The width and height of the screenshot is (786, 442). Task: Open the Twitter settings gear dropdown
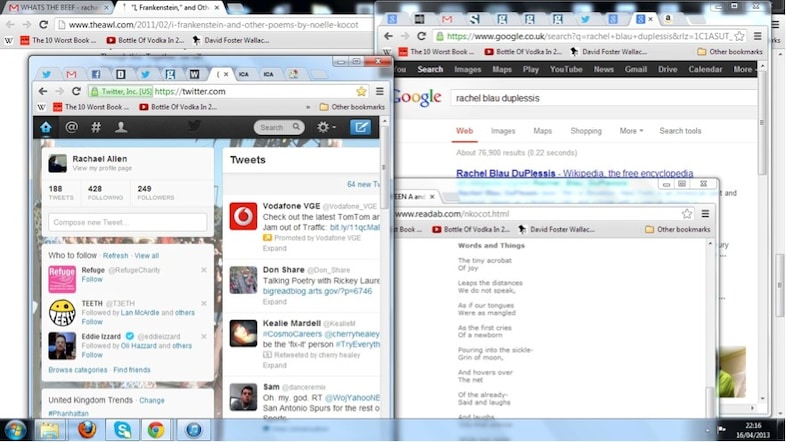pos(326,127)
